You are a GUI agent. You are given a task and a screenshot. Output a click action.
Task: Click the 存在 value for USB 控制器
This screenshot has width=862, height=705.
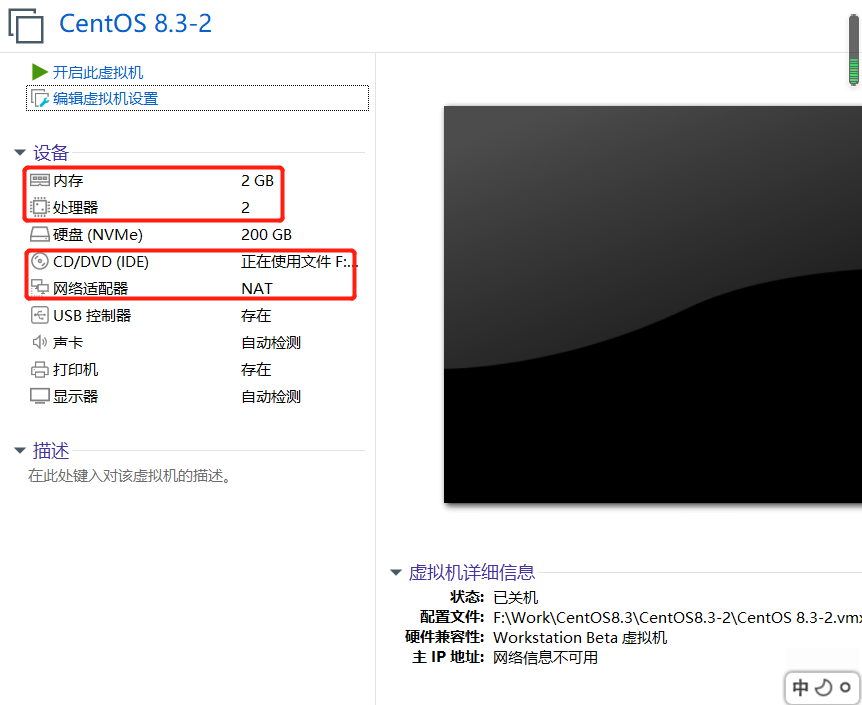pos(256,315)
